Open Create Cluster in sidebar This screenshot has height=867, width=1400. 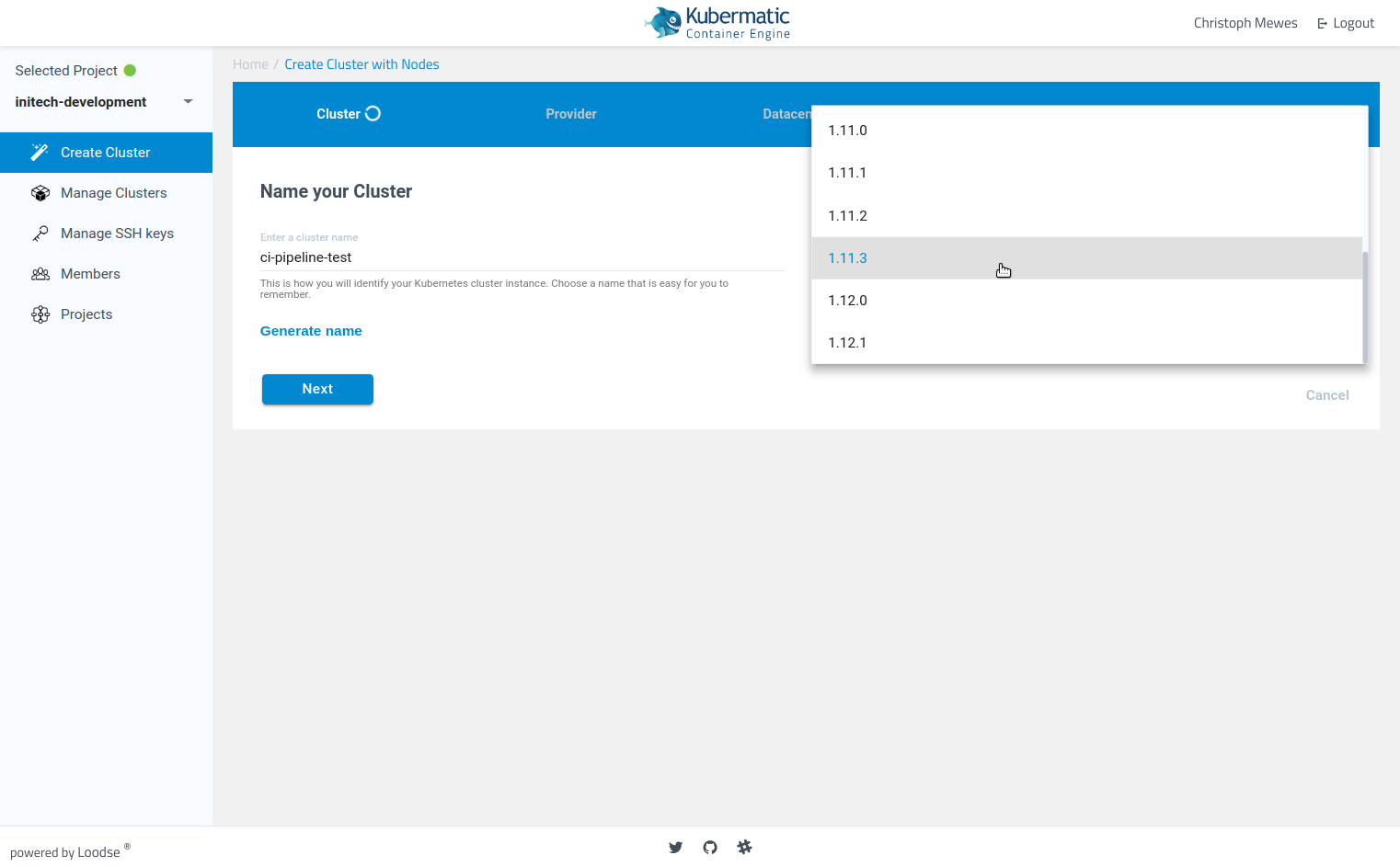[x=106, y=153]
